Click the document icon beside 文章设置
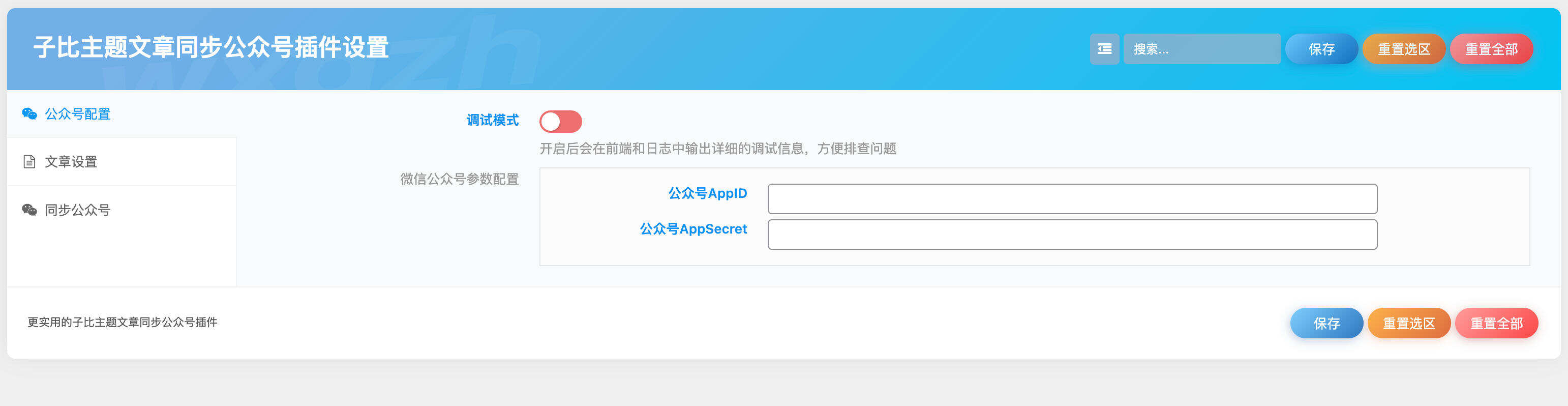Viewport: 1568px width, 406px height. click(x=29, y=161)
